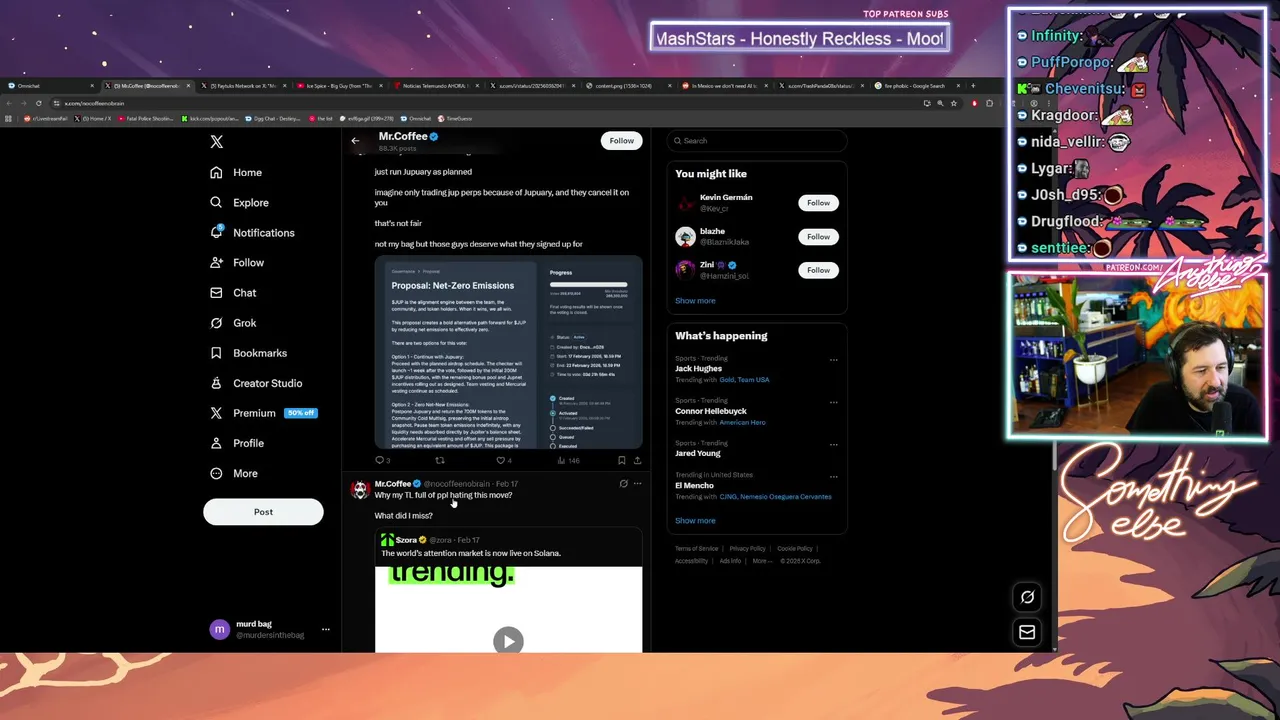Viewport: 1280px width, 720px height.
Task: Open the floating Messages envelope button
Action: (1027, 632)
